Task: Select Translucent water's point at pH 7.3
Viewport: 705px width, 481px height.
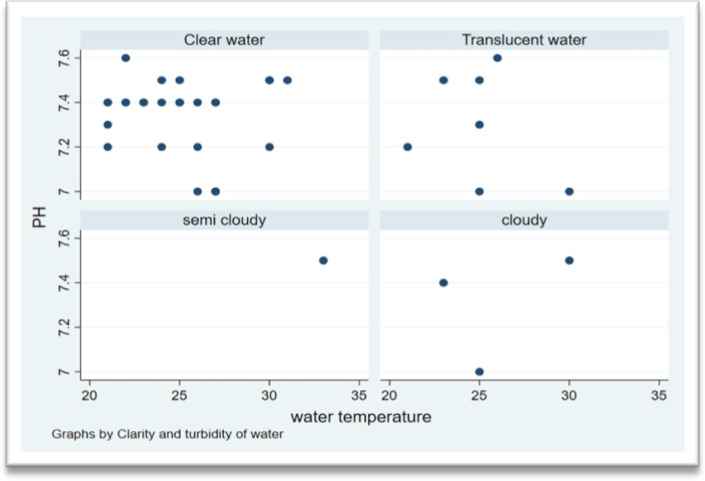Action: click(479, 125)
